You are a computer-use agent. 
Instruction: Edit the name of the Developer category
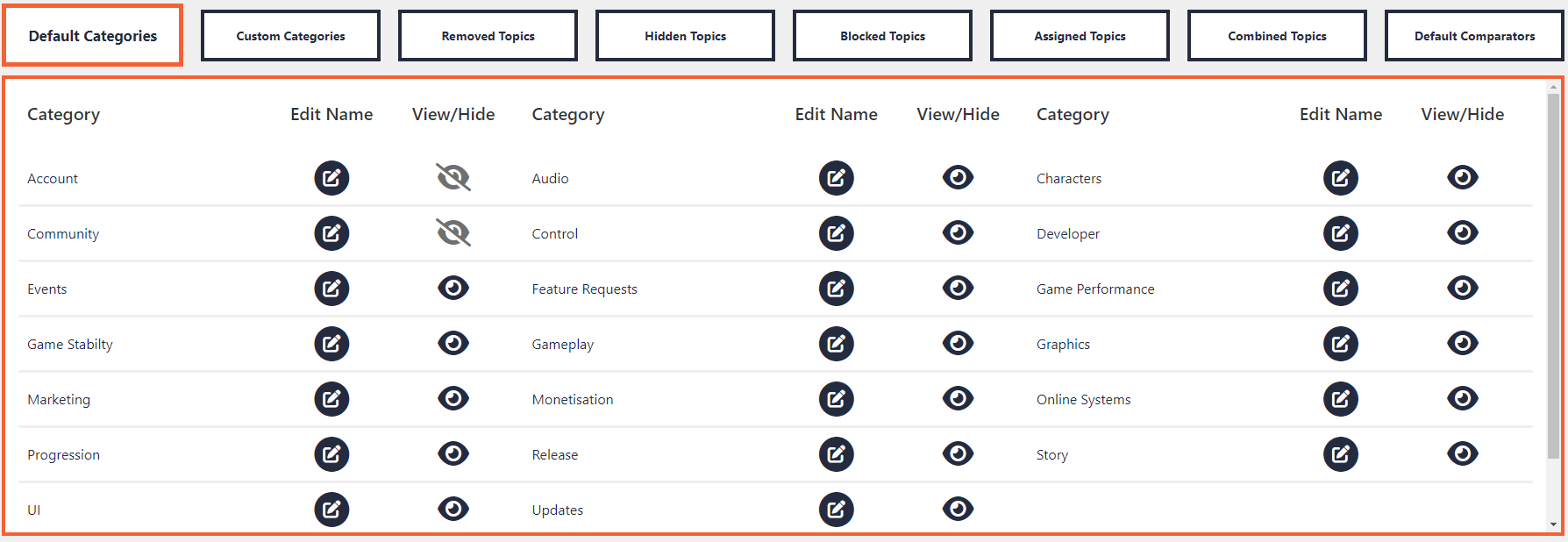tap(1341, 233)
